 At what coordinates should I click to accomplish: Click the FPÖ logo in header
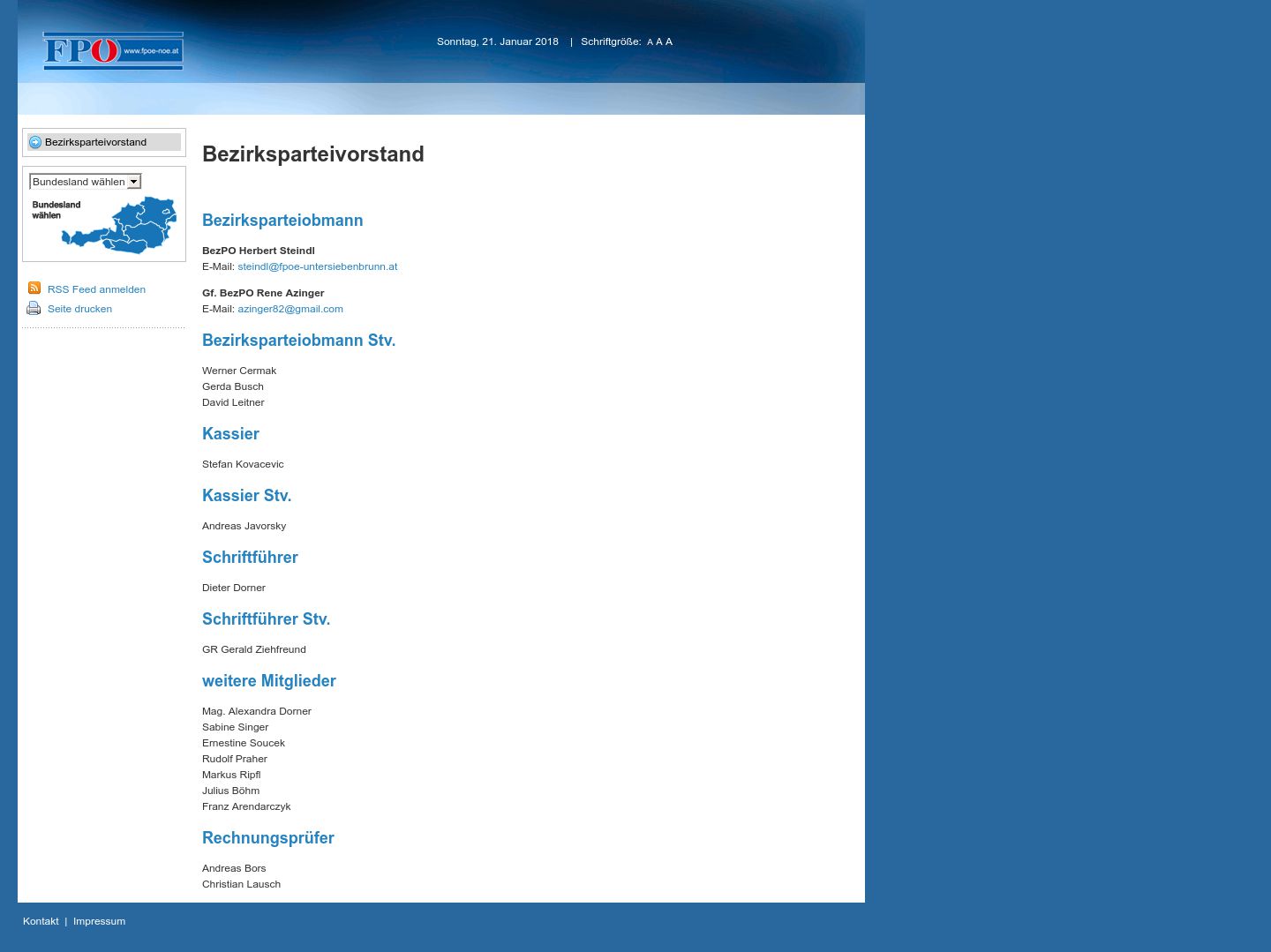click(113, 51)
